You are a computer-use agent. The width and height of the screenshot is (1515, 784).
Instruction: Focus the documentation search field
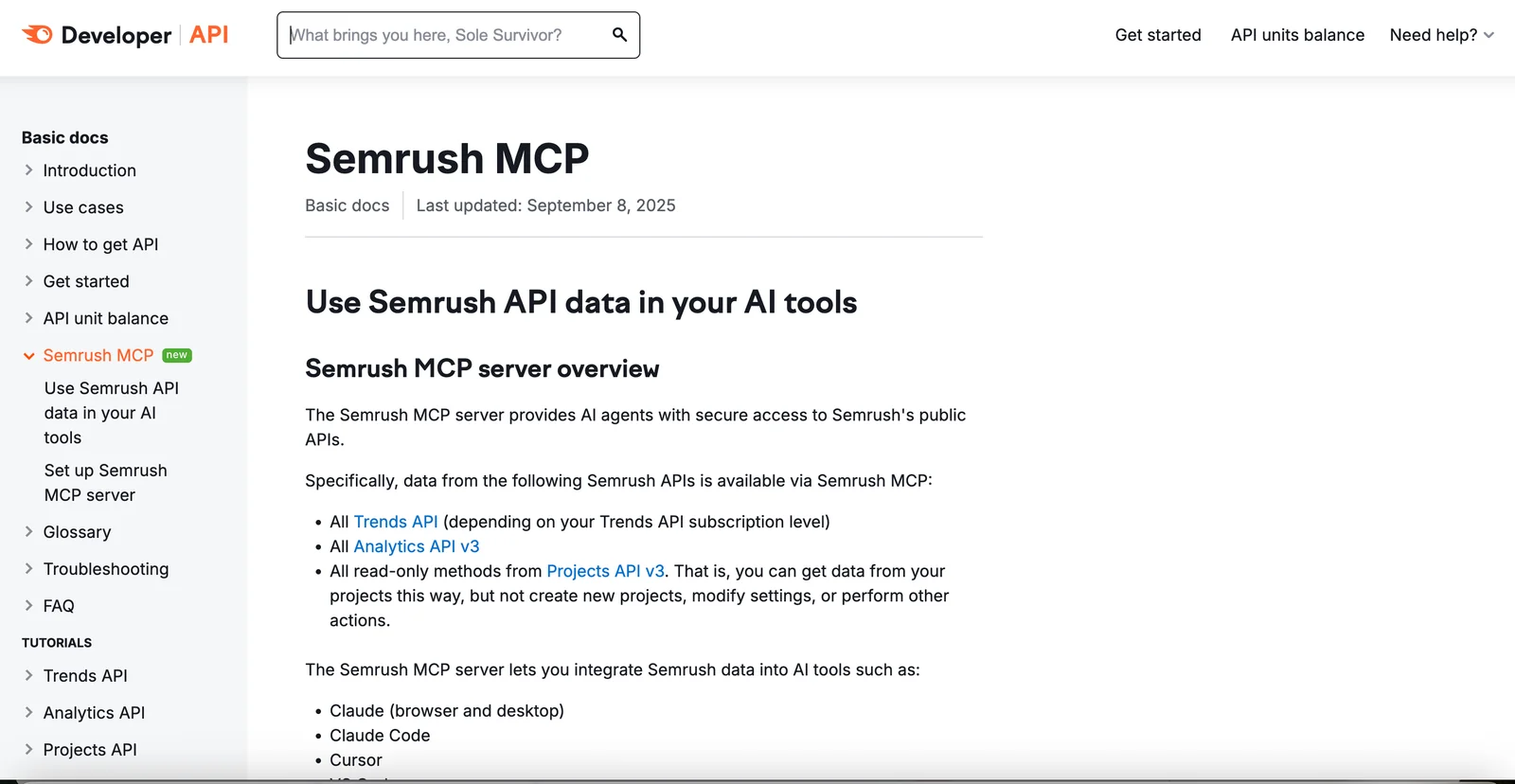[445, 35]
